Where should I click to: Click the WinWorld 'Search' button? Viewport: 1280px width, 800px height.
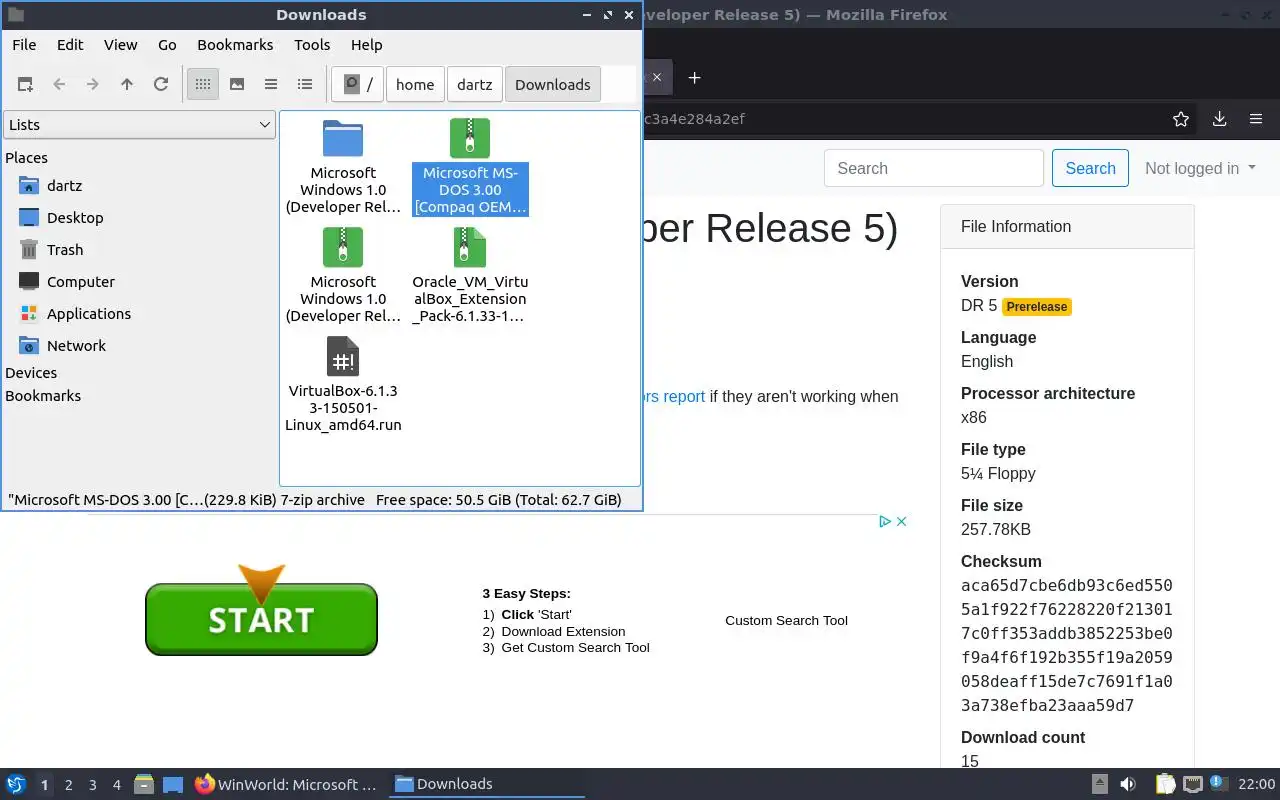(x=1090, y=168)
